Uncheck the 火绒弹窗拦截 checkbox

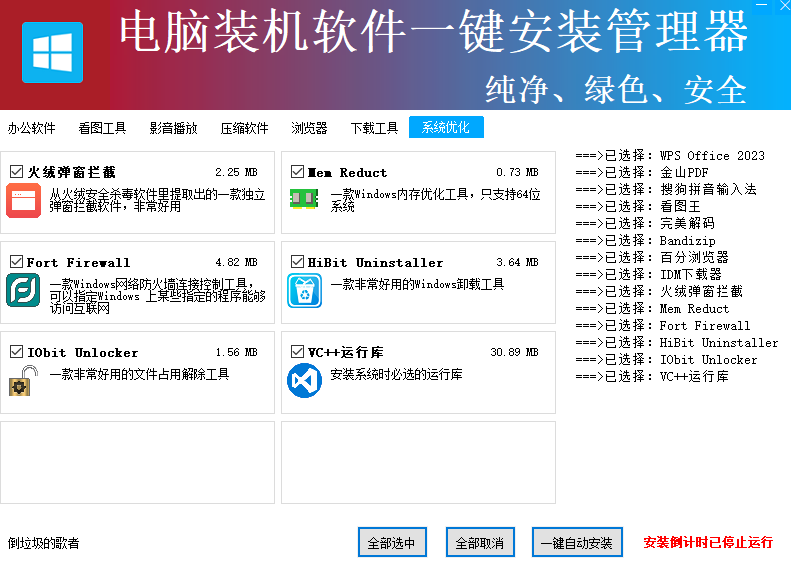coord(16,172)
